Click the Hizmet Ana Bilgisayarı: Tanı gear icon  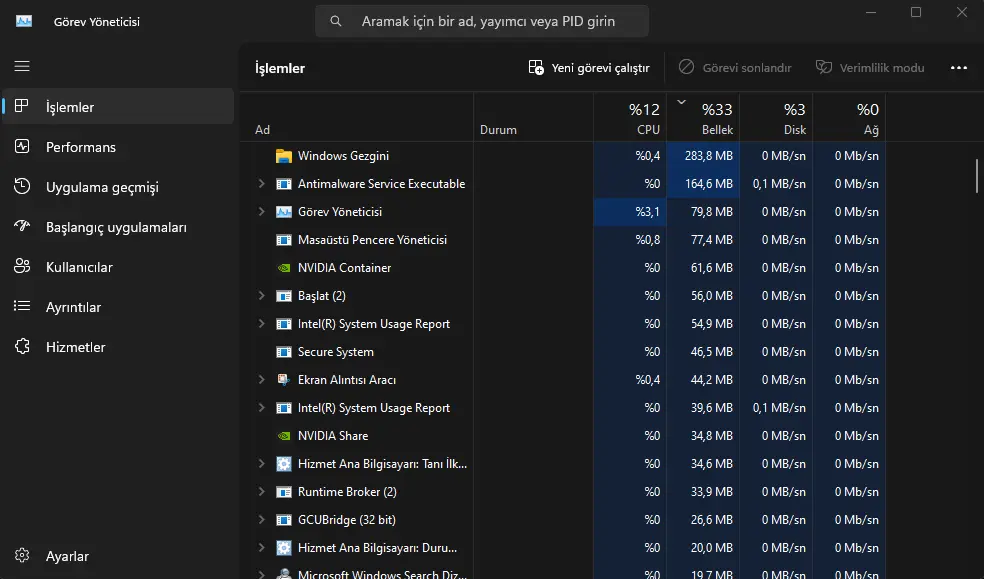284,464
